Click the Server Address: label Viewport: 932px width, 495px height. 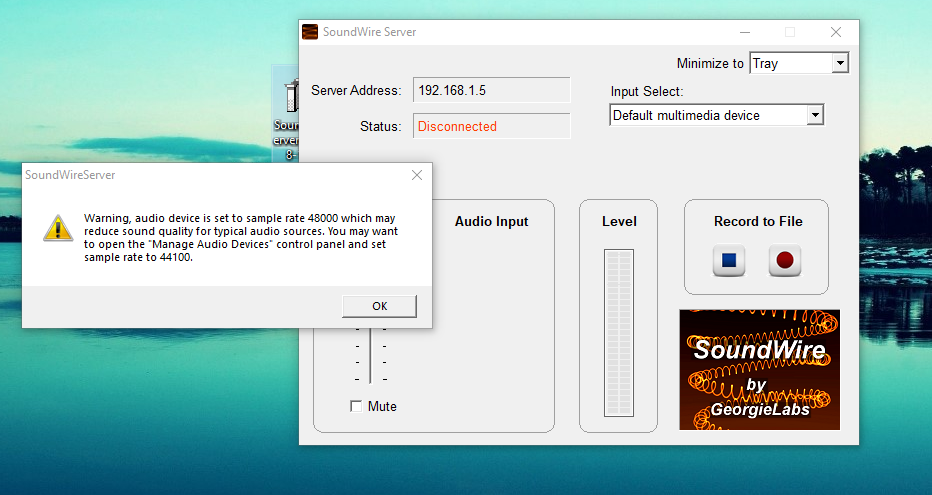point(356,90)
